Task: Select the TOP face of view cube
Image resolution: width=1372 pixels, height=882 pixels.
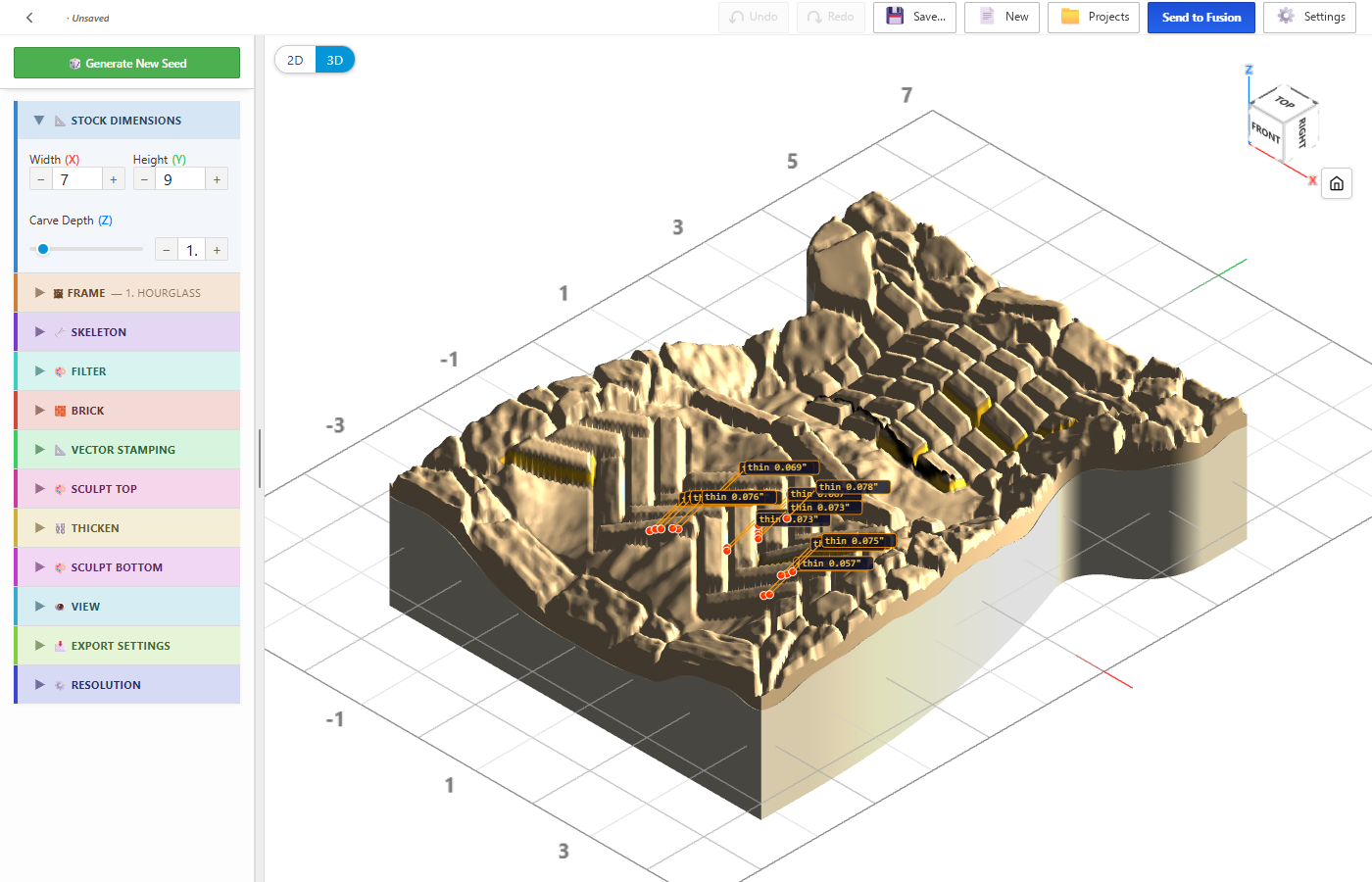Action: (x=1285, y=101)
